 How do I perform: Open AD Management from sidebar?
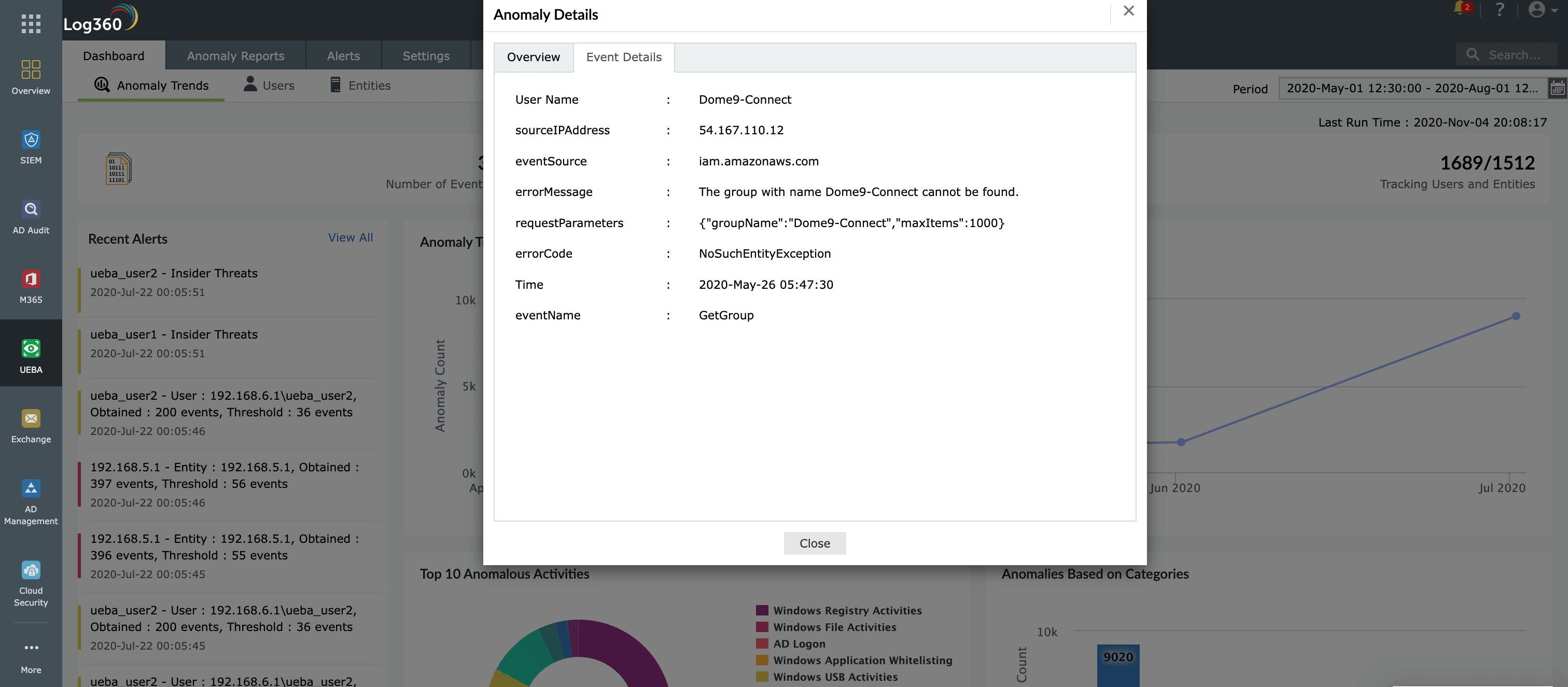click(x=31, y=501)
